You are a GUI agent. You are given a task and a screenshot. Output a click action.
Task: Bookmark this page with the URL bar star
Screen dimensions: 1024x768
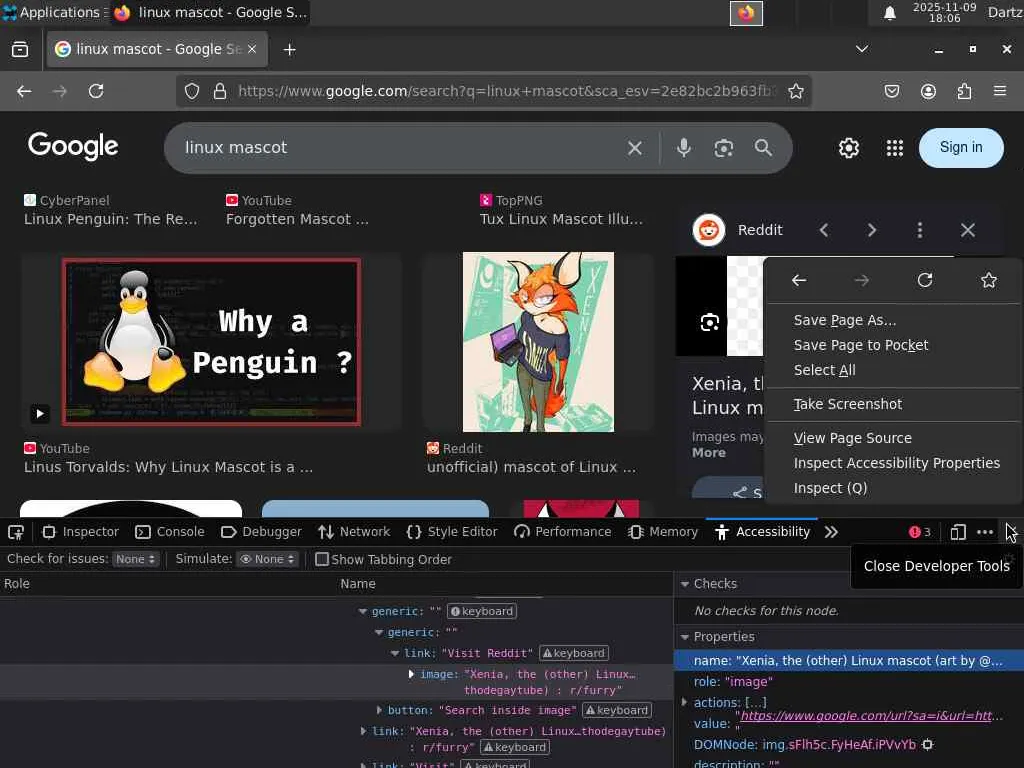(795, 91)
